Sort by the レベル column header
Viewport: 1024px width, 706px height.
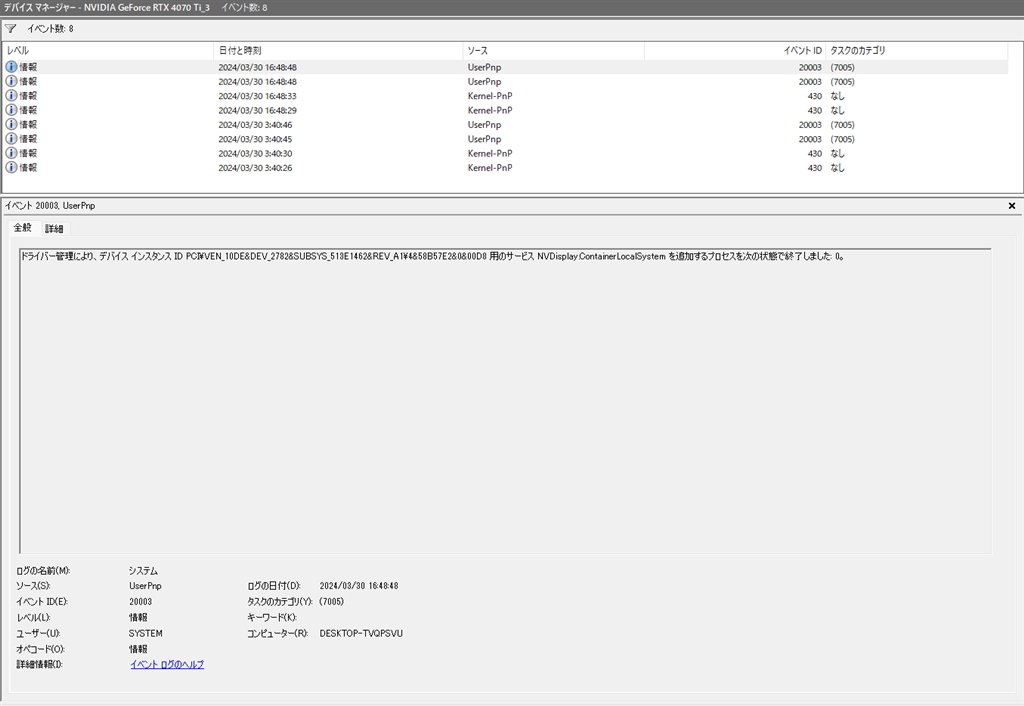pos(109,50)
